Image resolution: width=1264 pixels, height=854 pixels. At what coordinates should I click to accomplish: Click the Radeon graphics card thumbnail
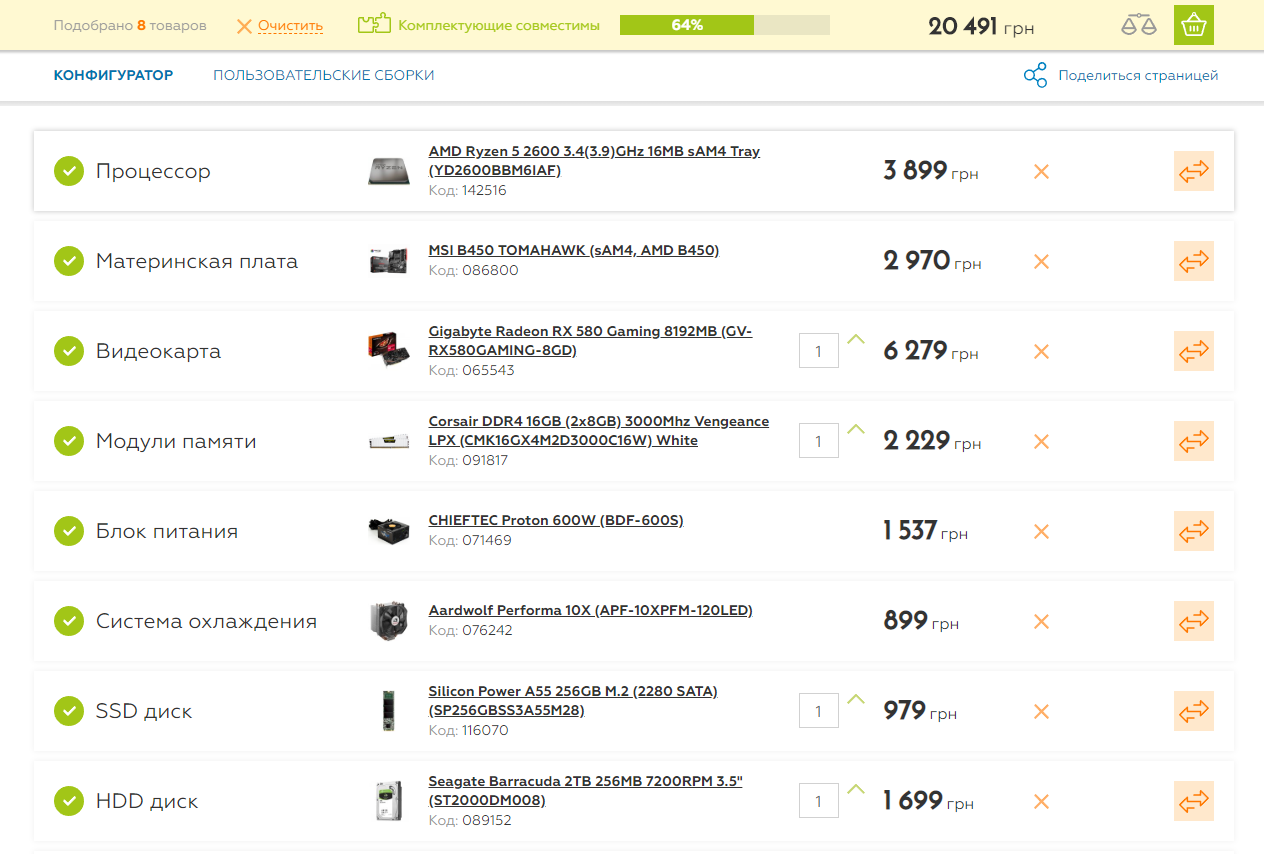pos(388,349)
